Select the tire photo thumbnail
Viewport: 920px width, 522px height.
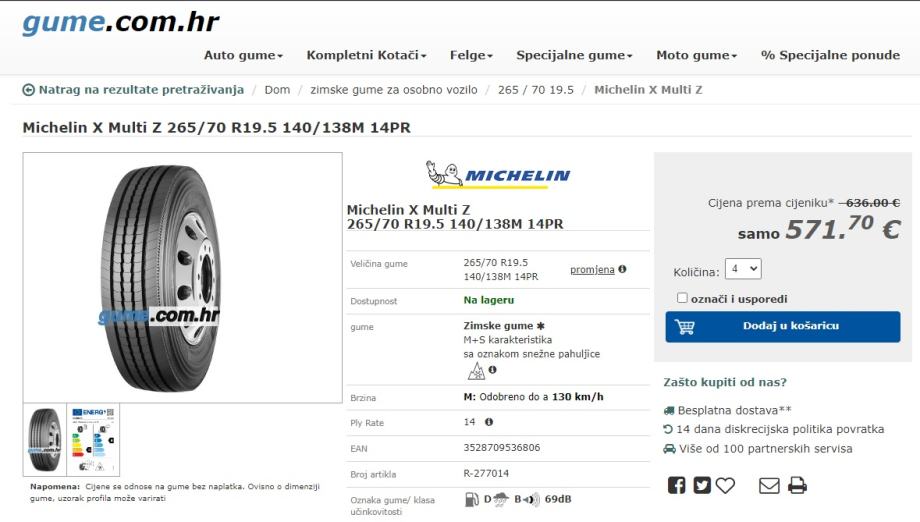pos(45,439)
